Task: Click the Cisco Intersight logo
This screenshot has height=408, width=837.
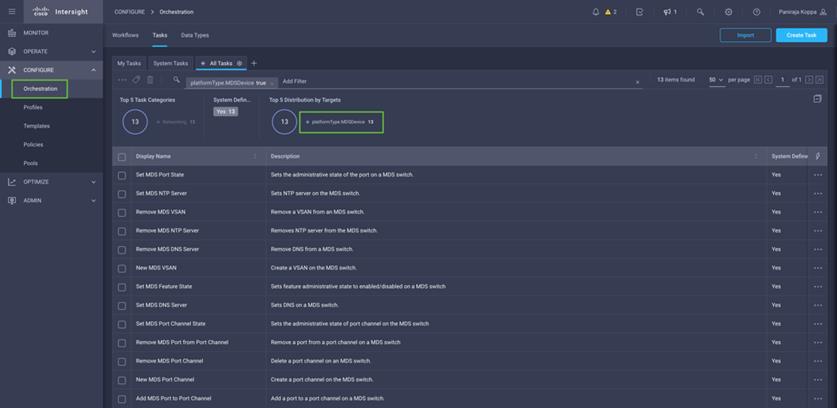Action: point(60,12)
